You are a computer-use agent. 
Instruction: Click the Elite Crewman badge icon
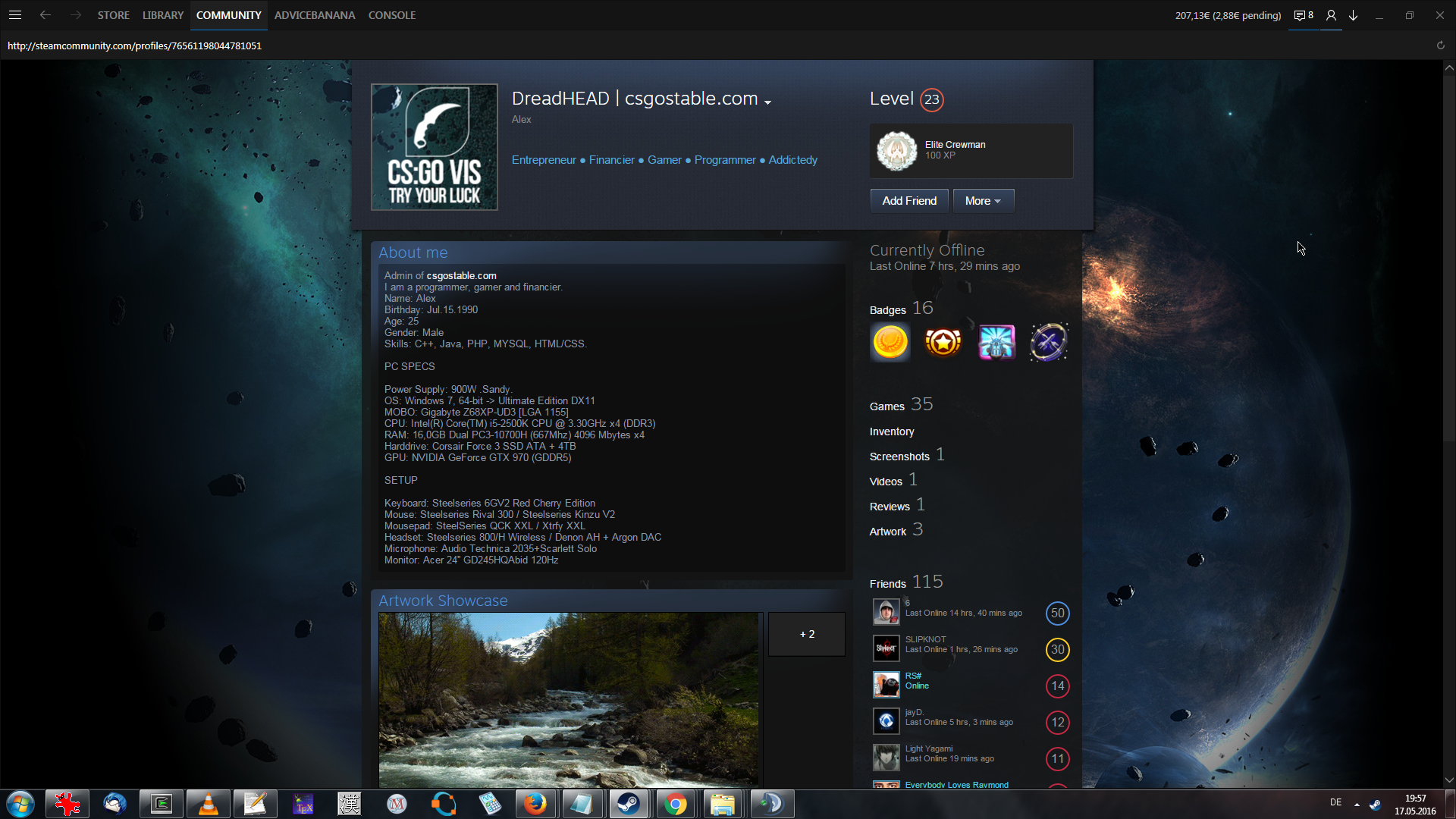tap(896, 150)
